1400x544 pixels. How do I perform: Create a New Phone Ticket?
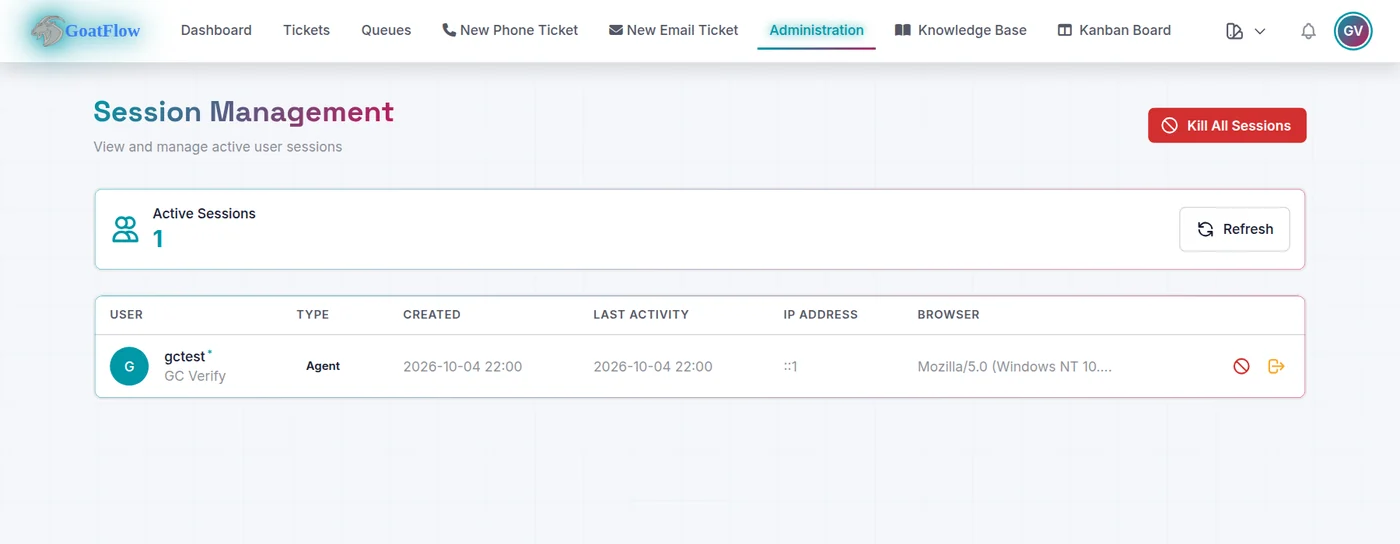pyautogui.click(x=510, y=30)
